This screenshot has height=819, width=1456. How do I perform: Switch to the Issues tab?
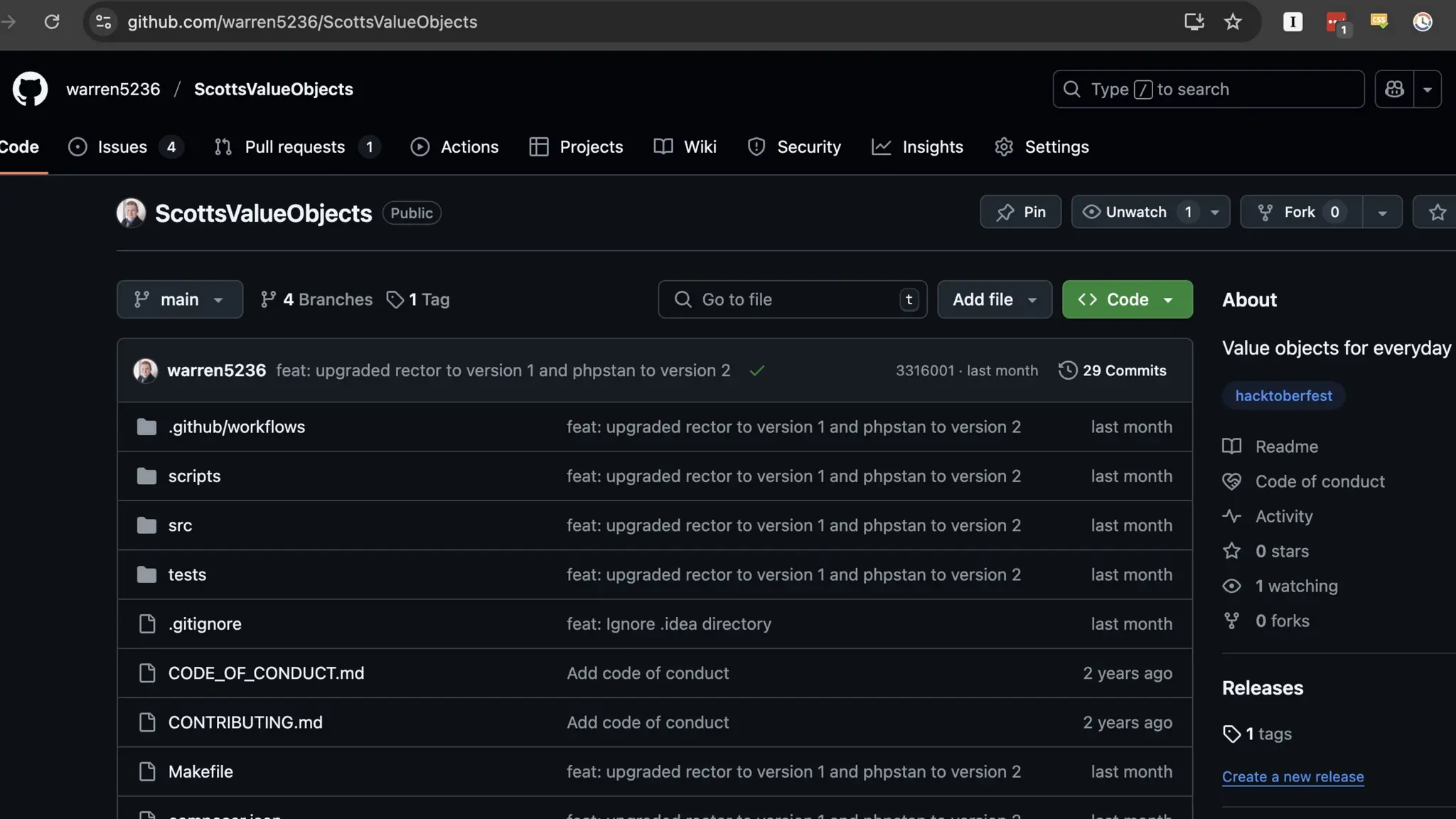point(125,146)
